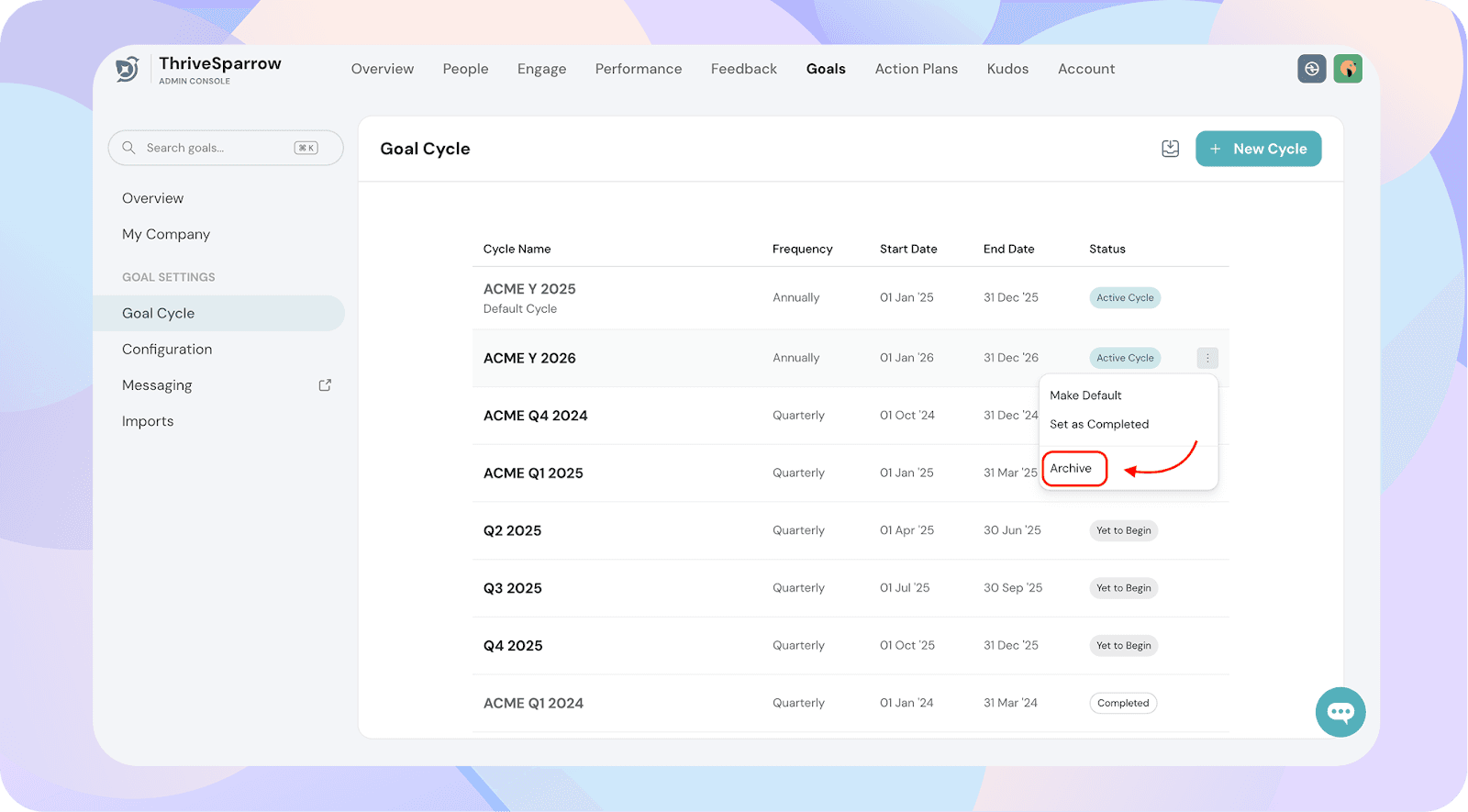Choose Make Default in the menu

click(x=1085, y=395)
